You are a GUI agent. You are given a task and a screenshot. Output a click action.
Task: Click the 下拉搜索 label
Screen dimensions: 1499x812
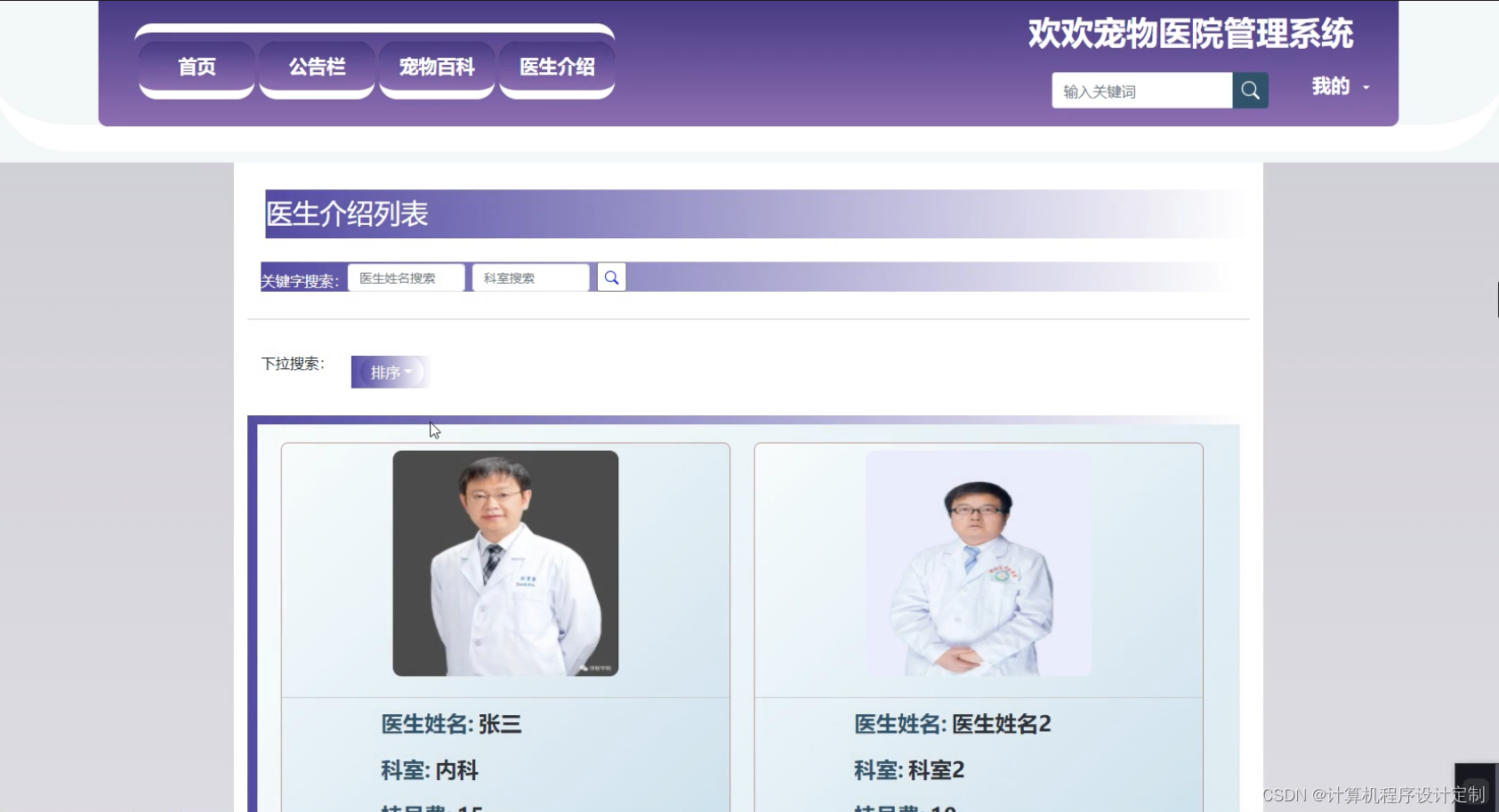point(293,364)
